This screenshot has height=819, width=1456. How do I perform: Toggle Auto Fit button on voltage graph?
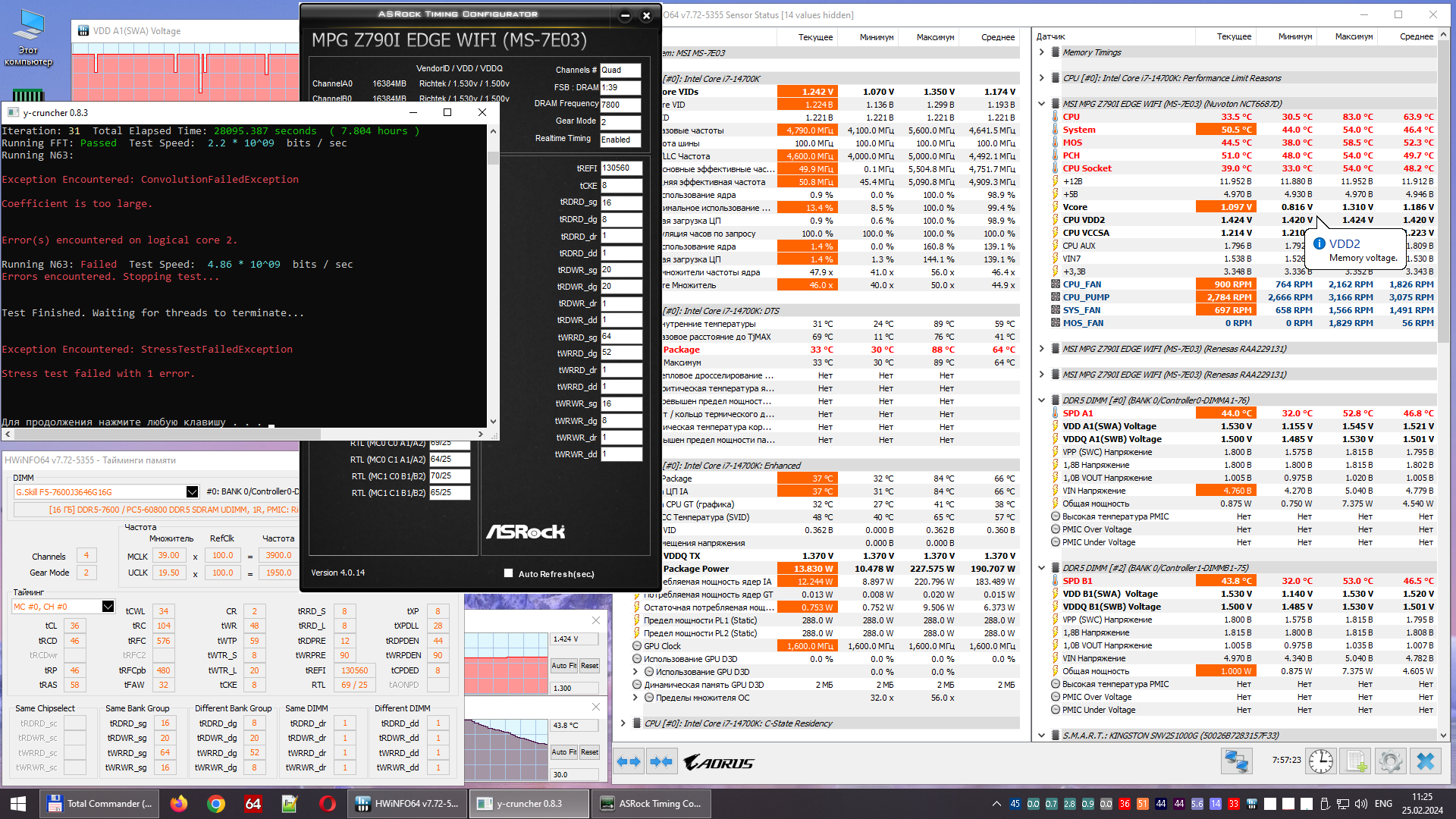pos(563,665)
